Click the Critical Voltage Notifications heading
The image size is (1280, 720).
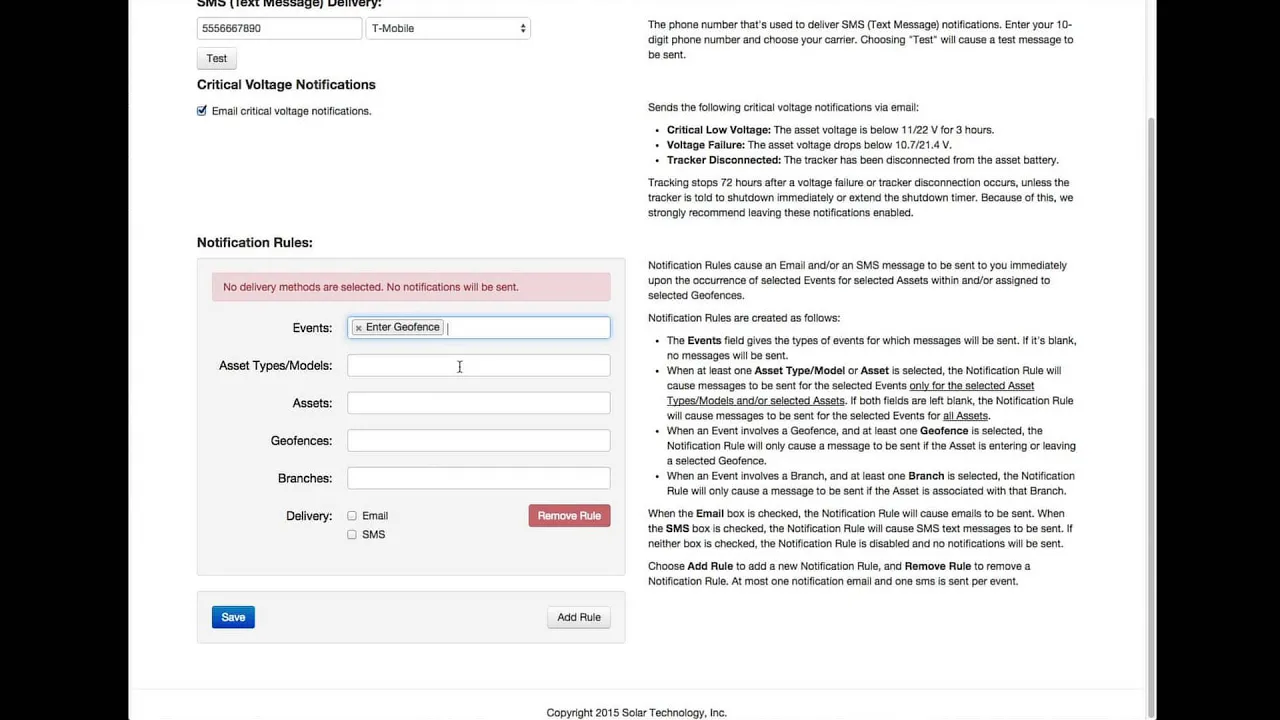tap(286, 85)
